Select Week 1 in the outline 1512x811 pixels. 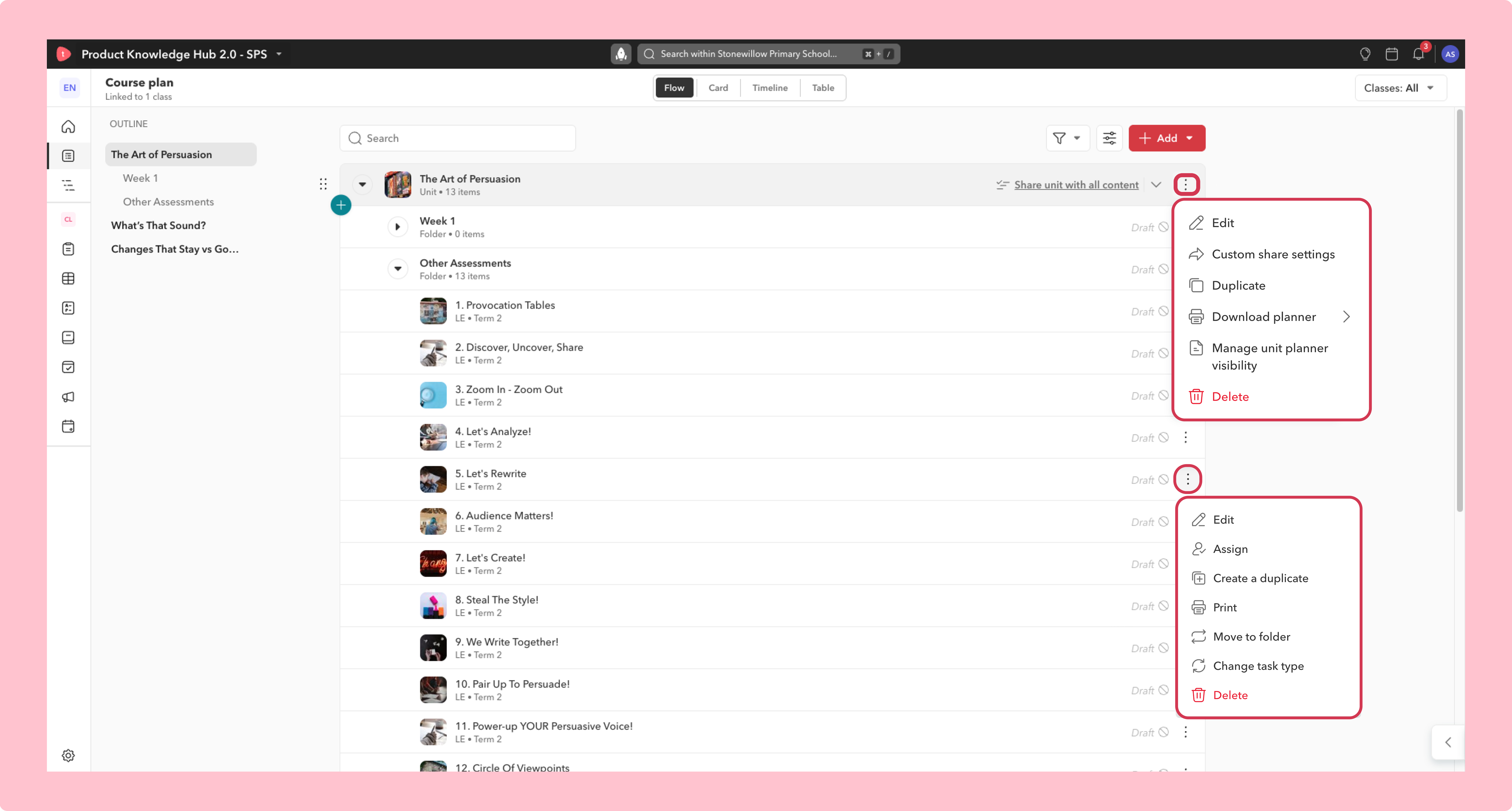[140, 178]
